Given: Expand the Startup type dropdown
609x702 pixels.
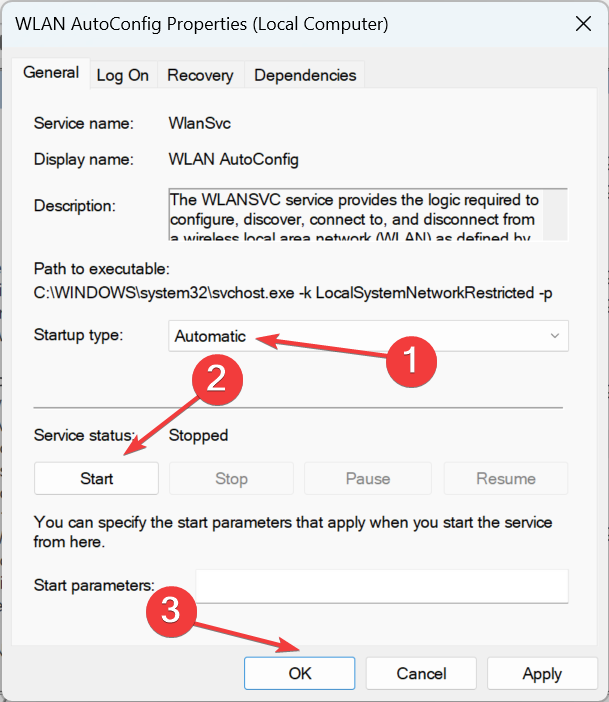Looking at the screenshot, I should point(368,336).
